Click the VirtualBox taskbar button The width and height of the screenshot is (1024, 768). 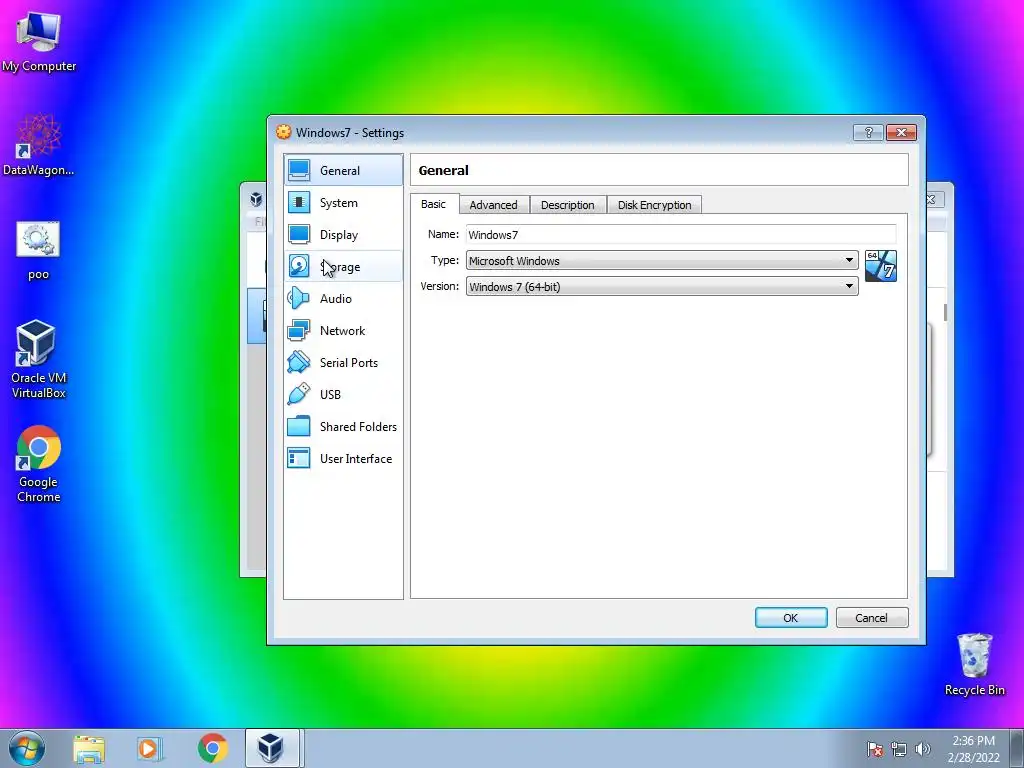272,748
